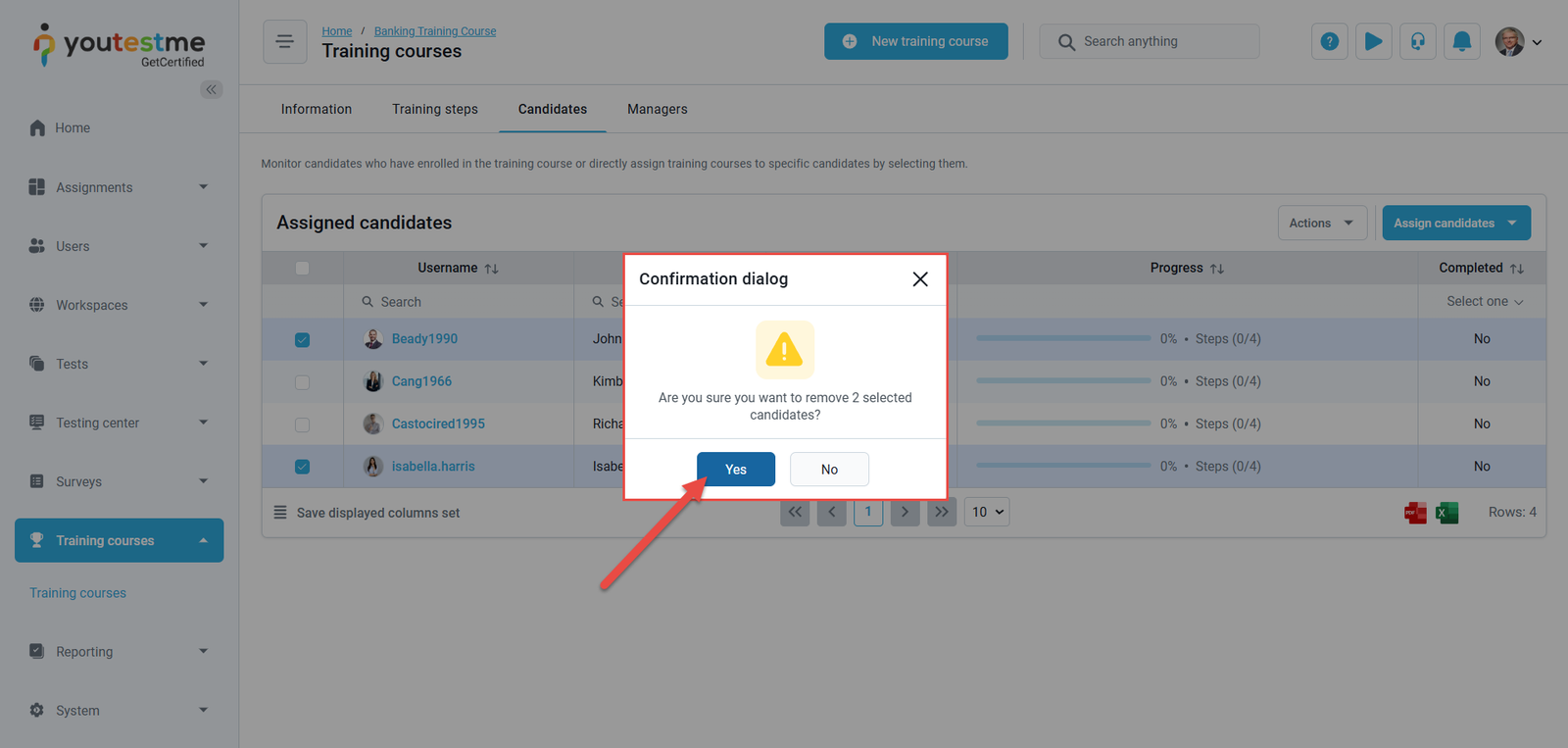
Task: Open the Training courses submenu link
Action: pos(77,593)
